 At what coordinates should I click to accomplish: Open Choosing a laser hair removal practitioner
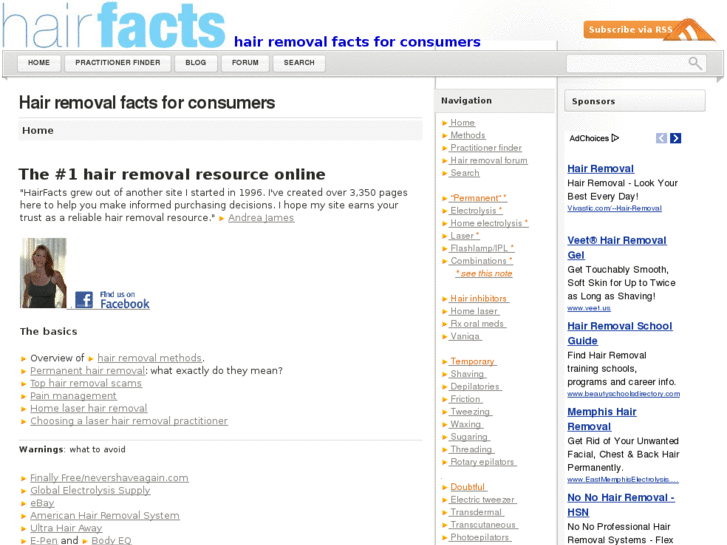(x=129, y=421)
